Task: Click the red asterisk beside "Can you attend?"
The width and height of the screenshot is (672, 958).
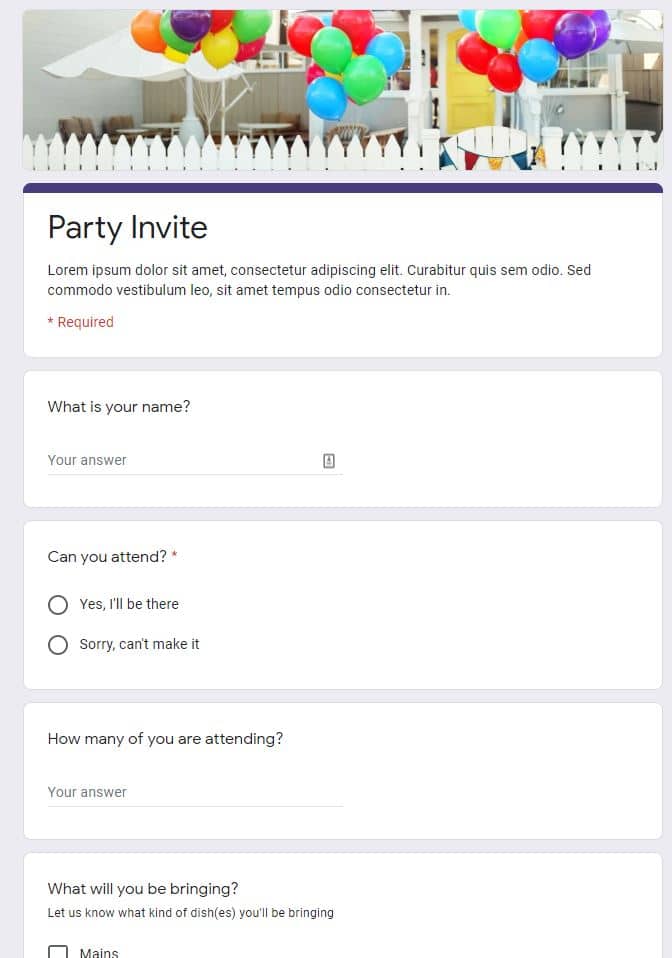Action: (x=174, y=556)
